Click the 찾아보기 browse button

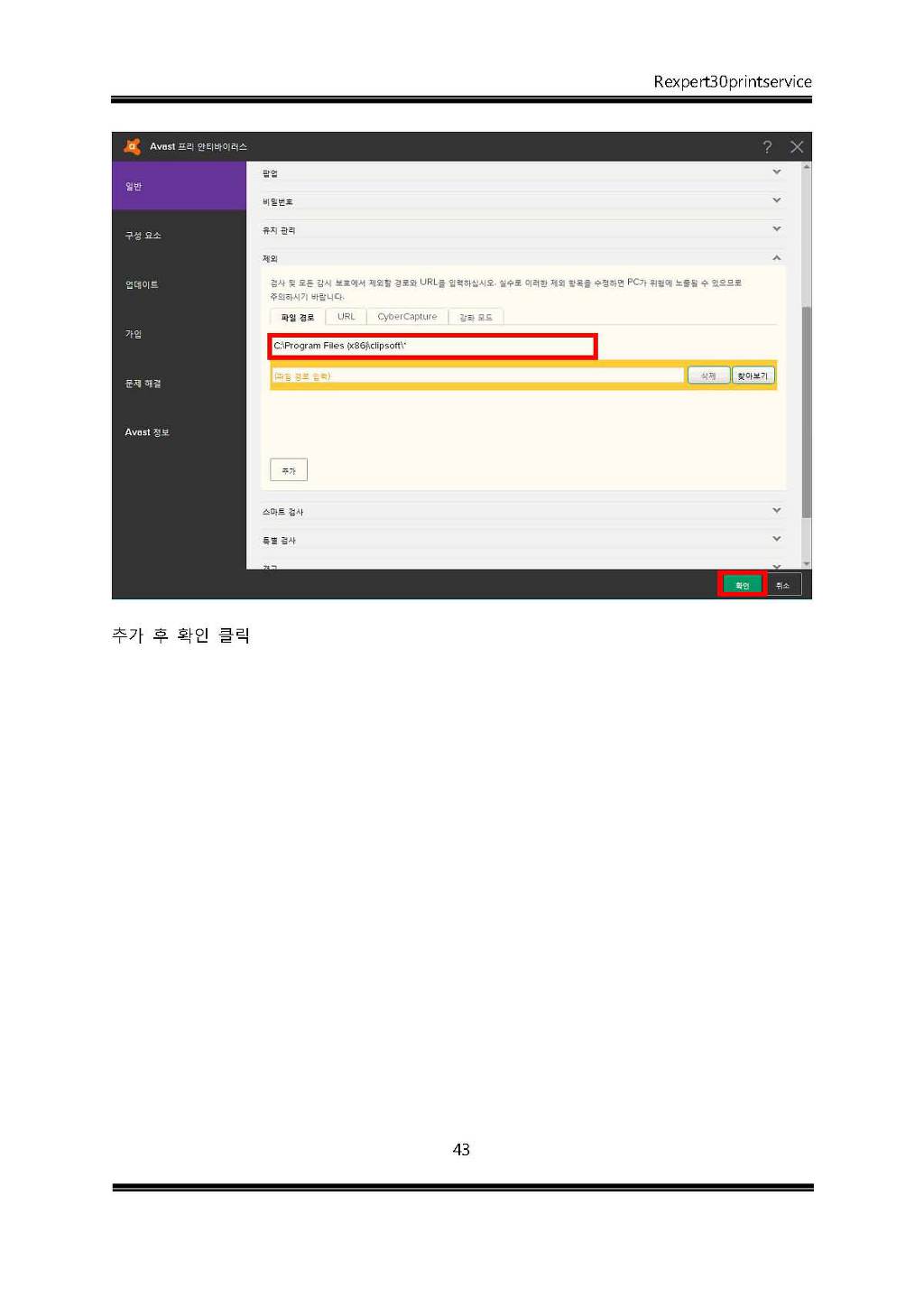click(x=753, y=375)
